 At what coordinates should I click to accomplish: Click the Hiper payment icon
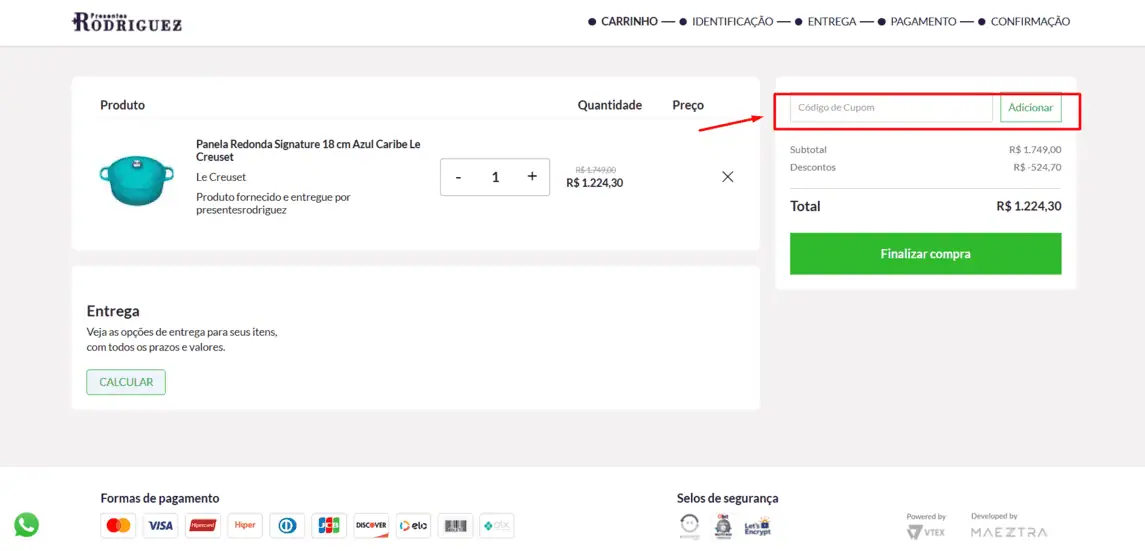point(245,525)
